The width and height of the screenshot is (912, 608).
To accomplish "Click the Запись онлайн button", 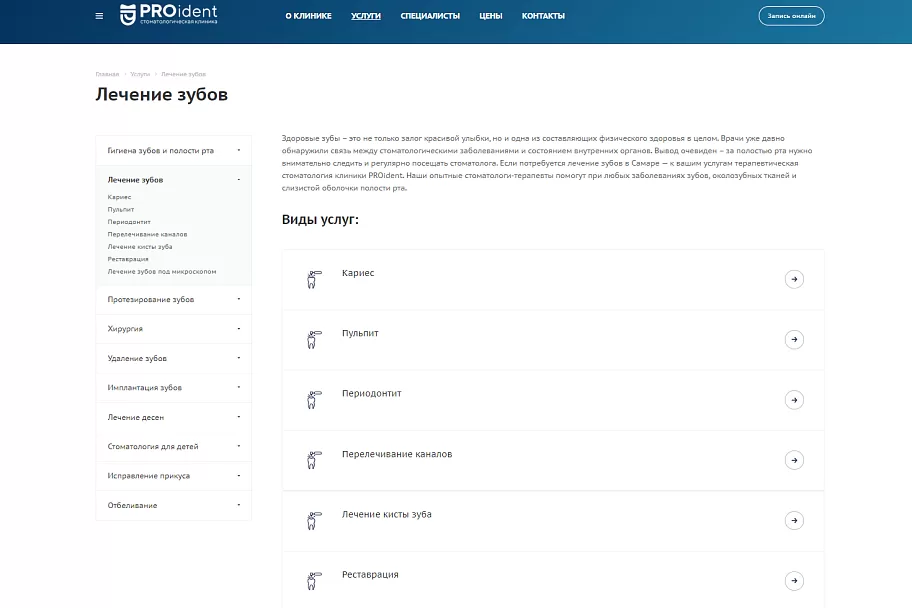I will coord(791,16).
